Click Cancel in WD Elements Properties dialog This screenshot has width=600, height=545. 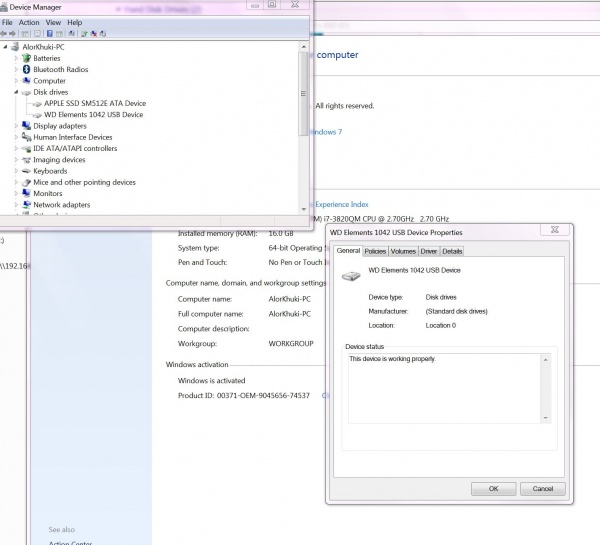(x=543, y=489)
